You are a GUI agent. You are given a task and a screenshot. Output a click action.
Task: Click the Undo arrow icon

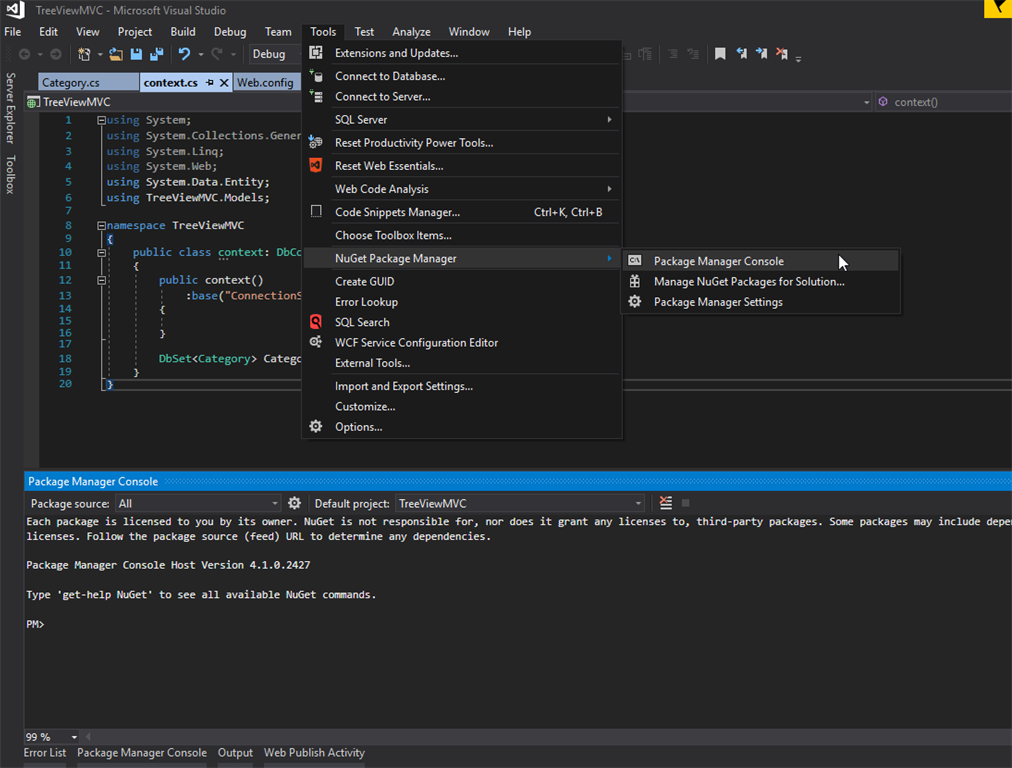pos(184,54)
